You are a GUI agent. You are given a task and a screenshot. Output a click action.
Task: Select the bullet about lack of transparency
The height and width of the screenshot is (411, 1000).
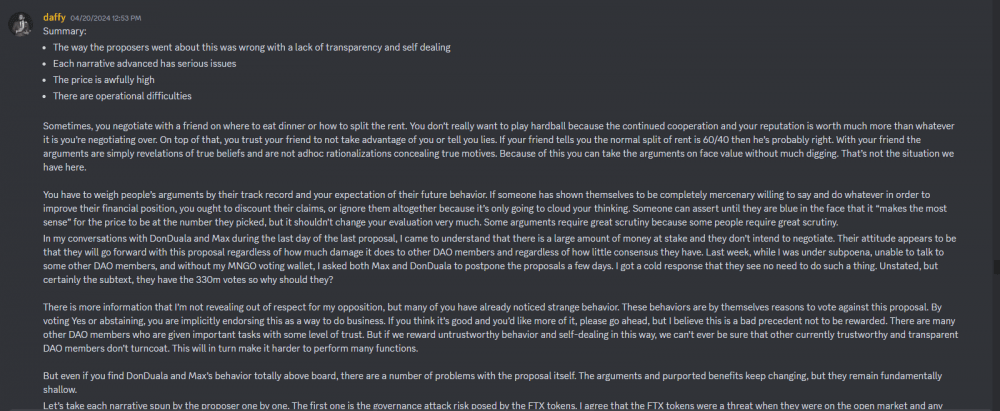pyautogui.click(x=251, y=47)
